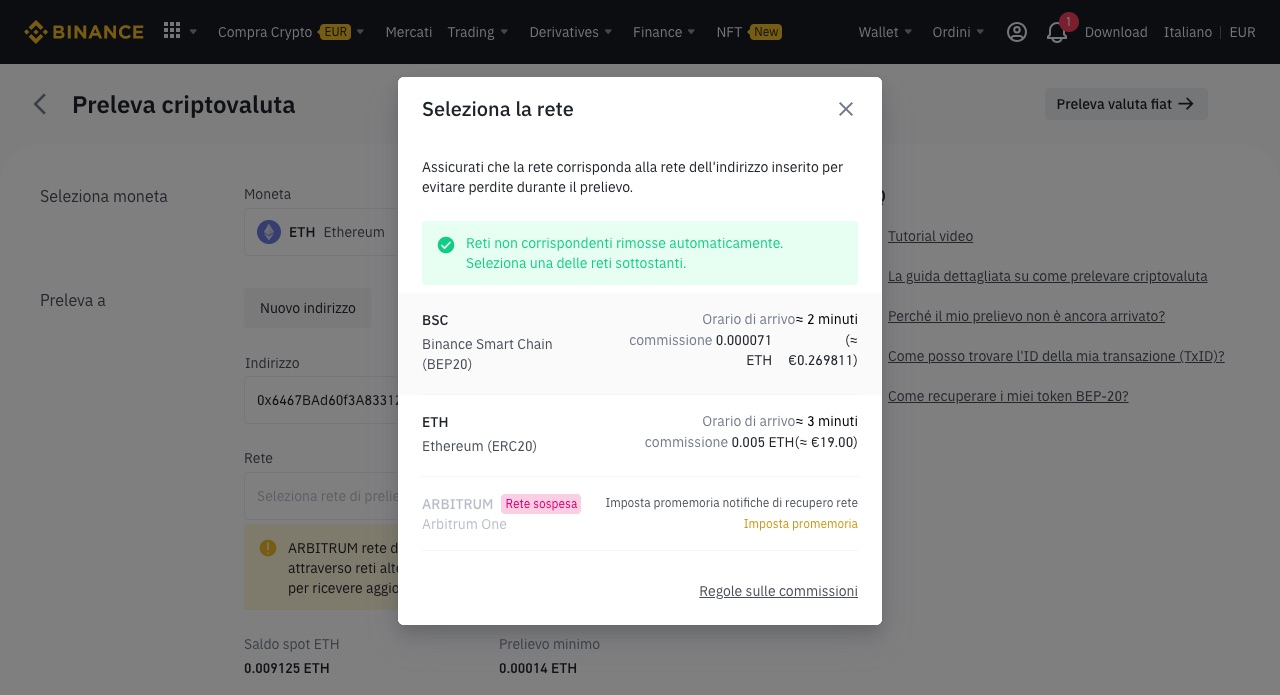This screenshot has height=695, width=1280.
Task: Change language from Italiano
Action: [1188, 32]
